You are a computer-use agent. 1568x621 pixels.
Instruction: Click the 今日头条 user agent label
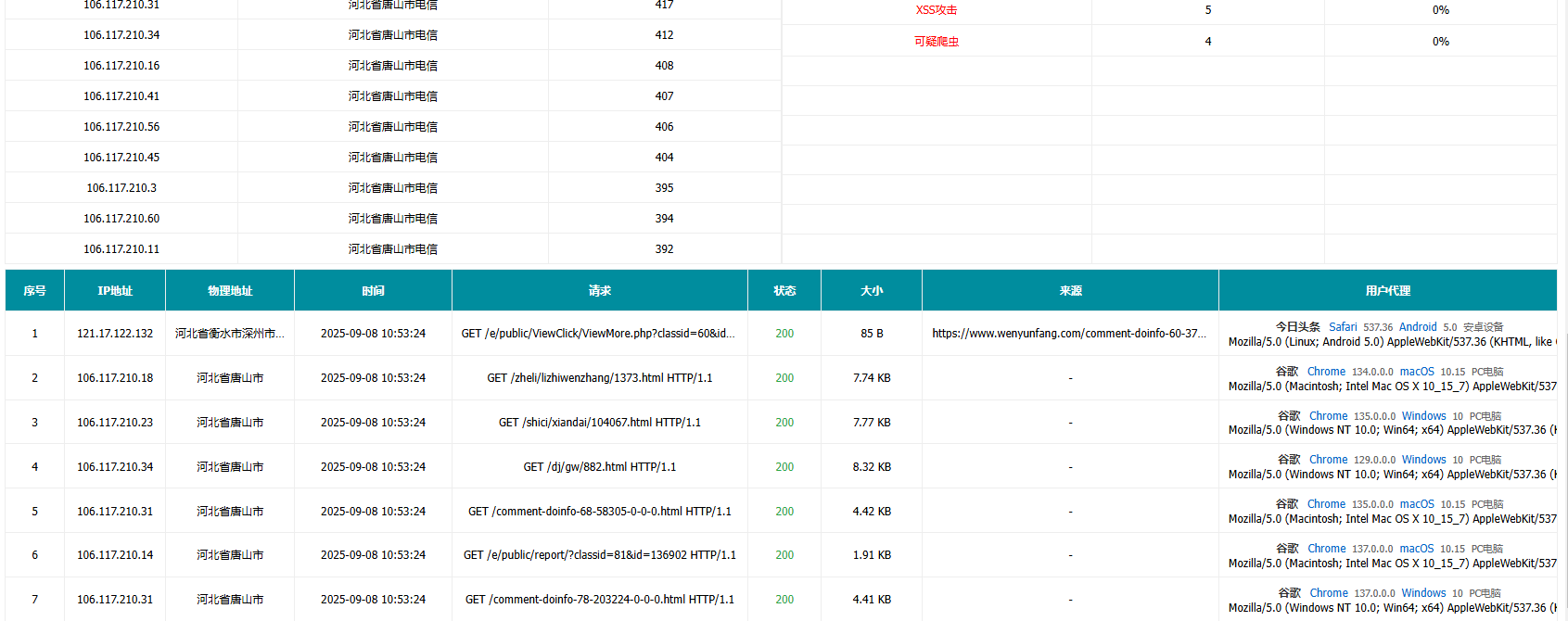coord(1297,327)
